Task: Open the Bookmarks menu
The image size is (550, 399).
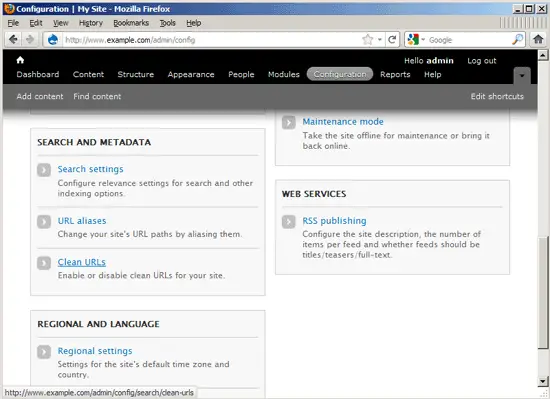Action: click(131, 23)
